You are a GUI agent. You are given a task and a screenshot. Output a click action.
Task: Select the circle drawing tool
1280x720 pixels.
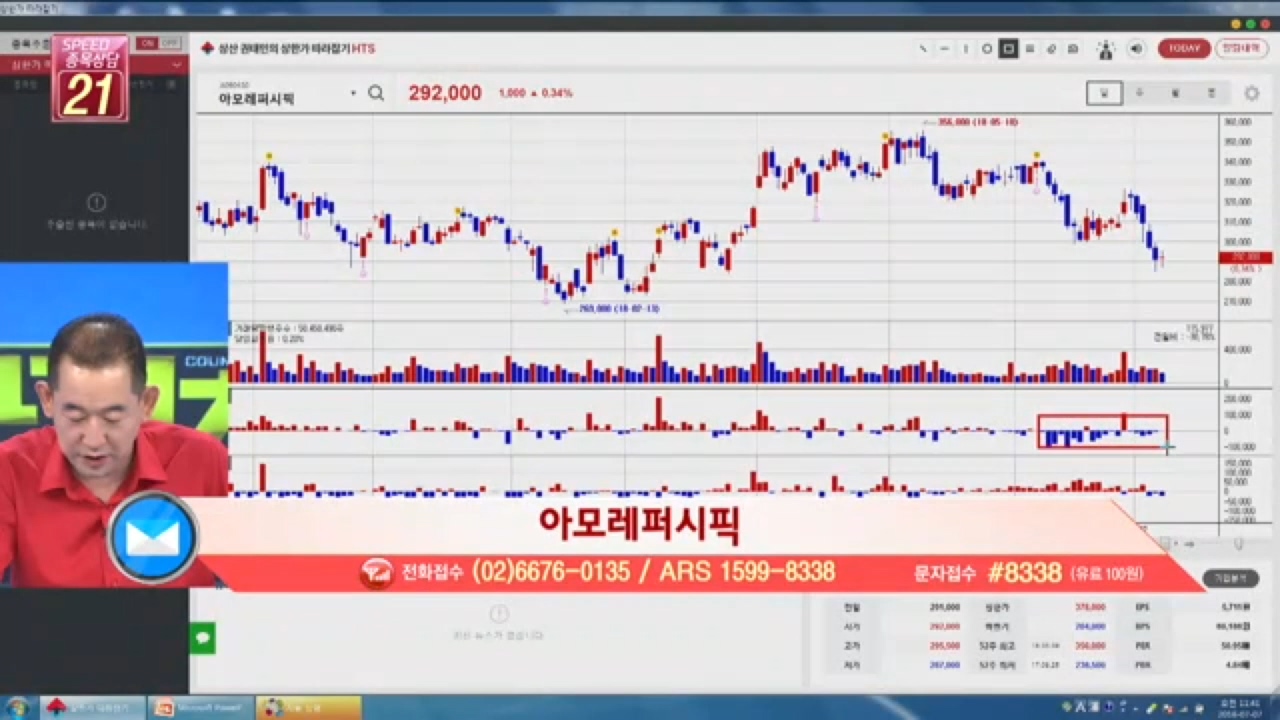click(x=987, y=49)
